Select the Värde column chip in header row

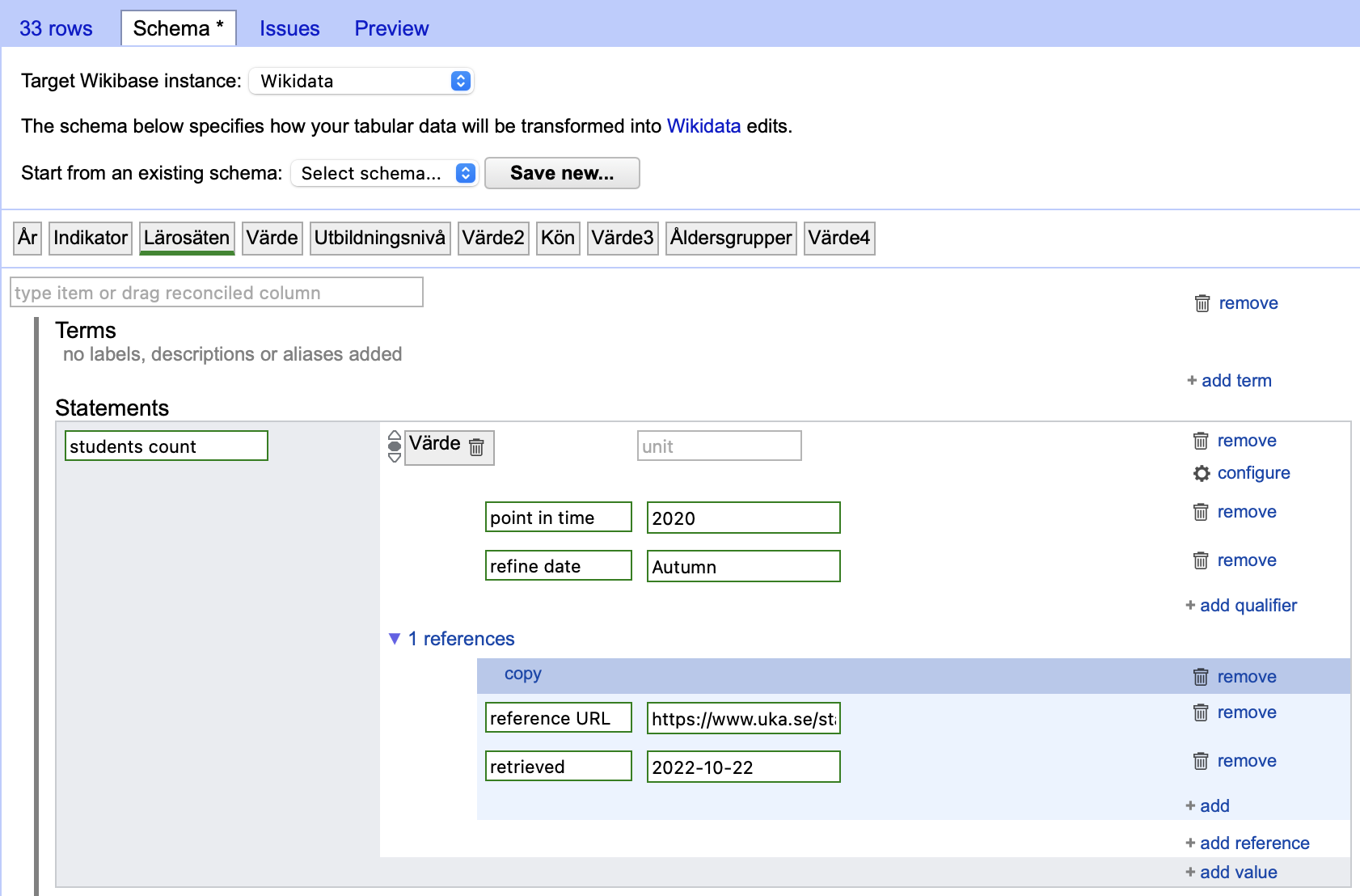272,238
